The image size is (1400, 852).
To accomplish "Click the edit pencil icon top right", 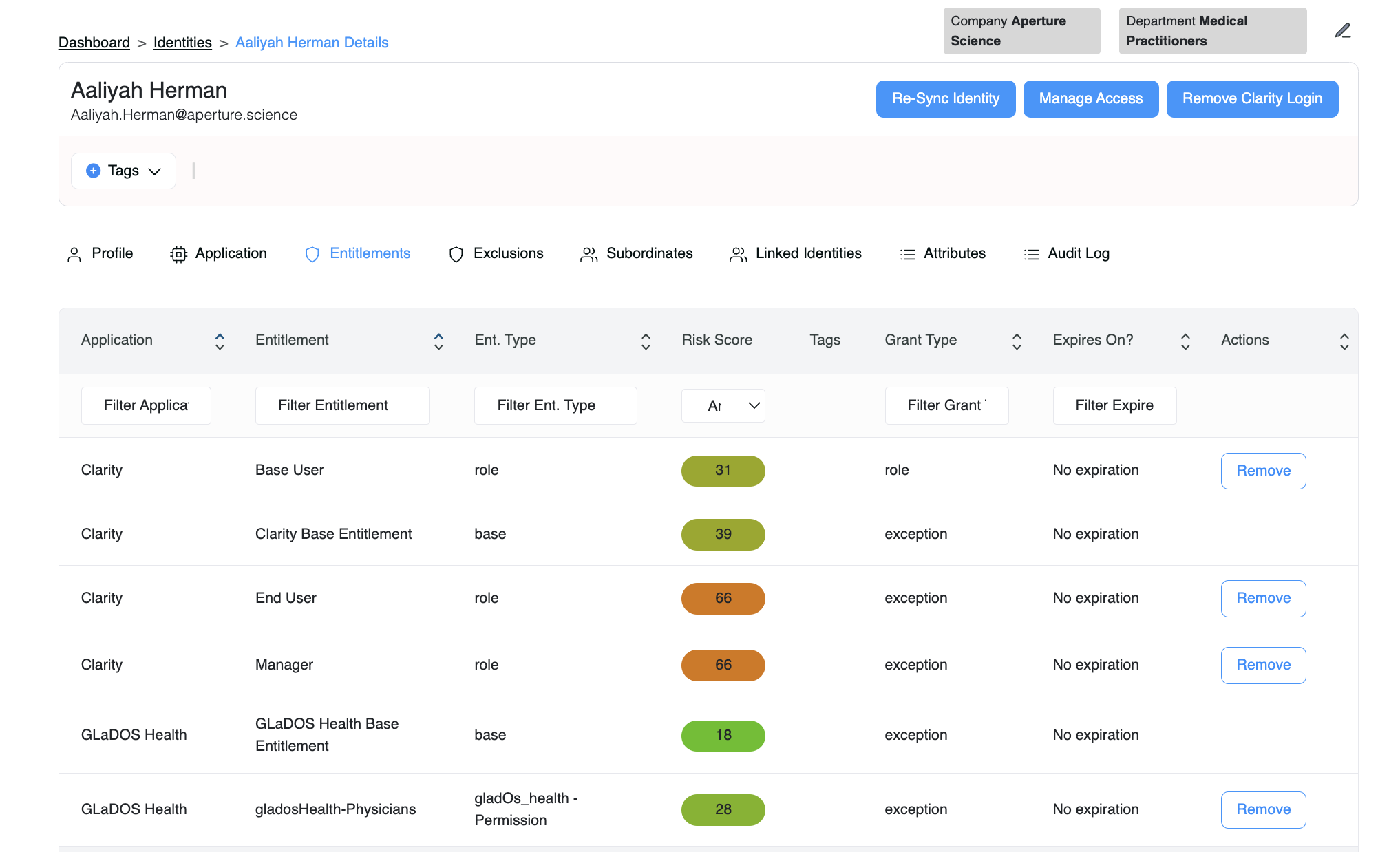I will tap(1343, 31).
